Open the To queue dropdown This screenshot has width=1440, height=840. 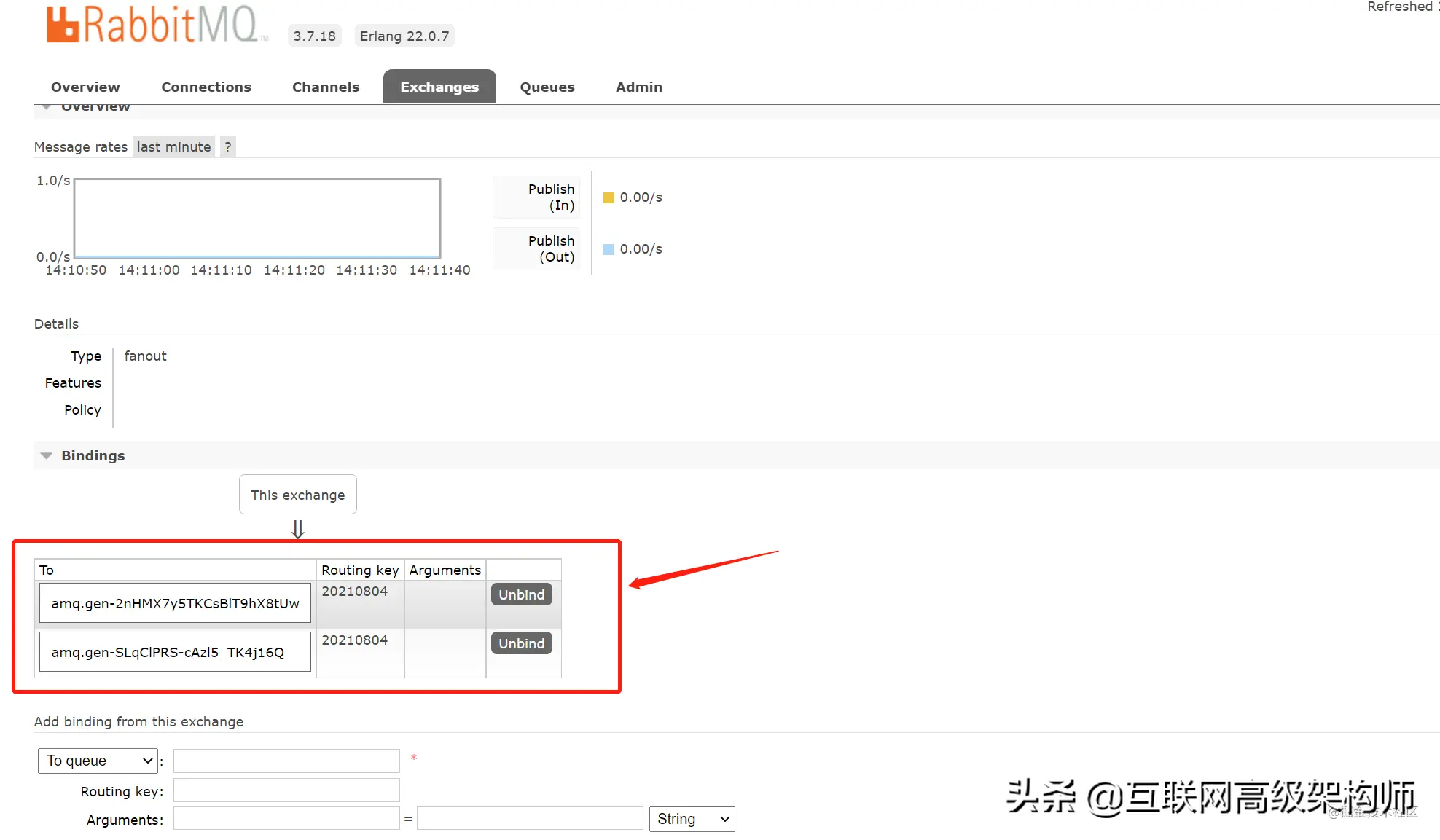click(98, 761)
